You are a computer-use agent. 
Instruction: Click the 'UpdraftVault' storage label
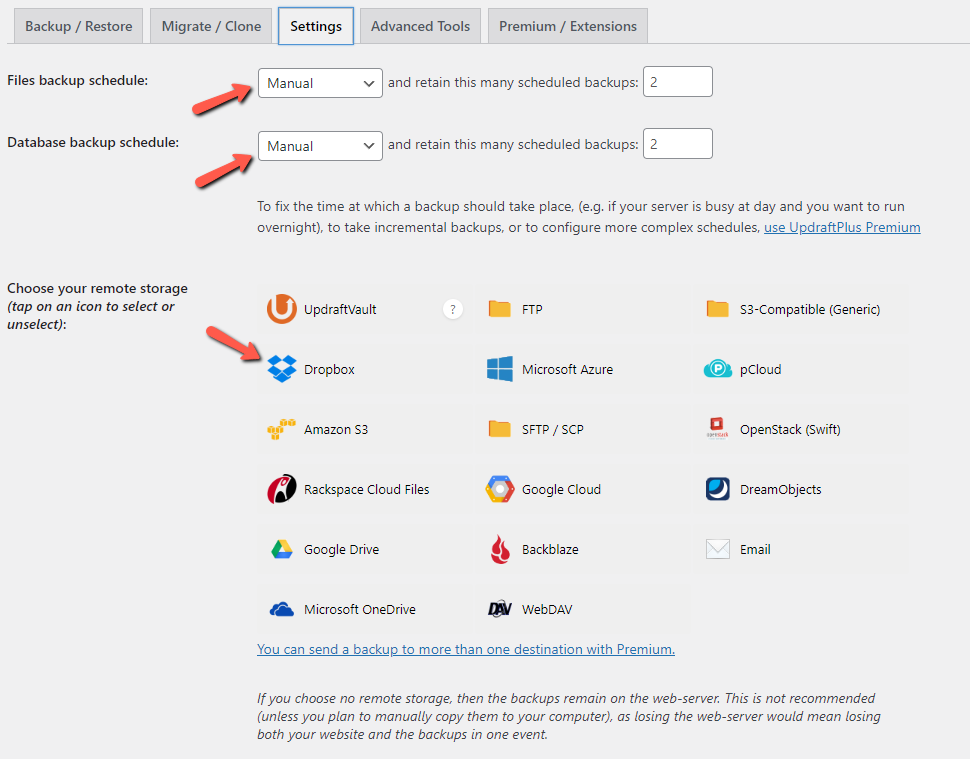click(x=340, y=309)
